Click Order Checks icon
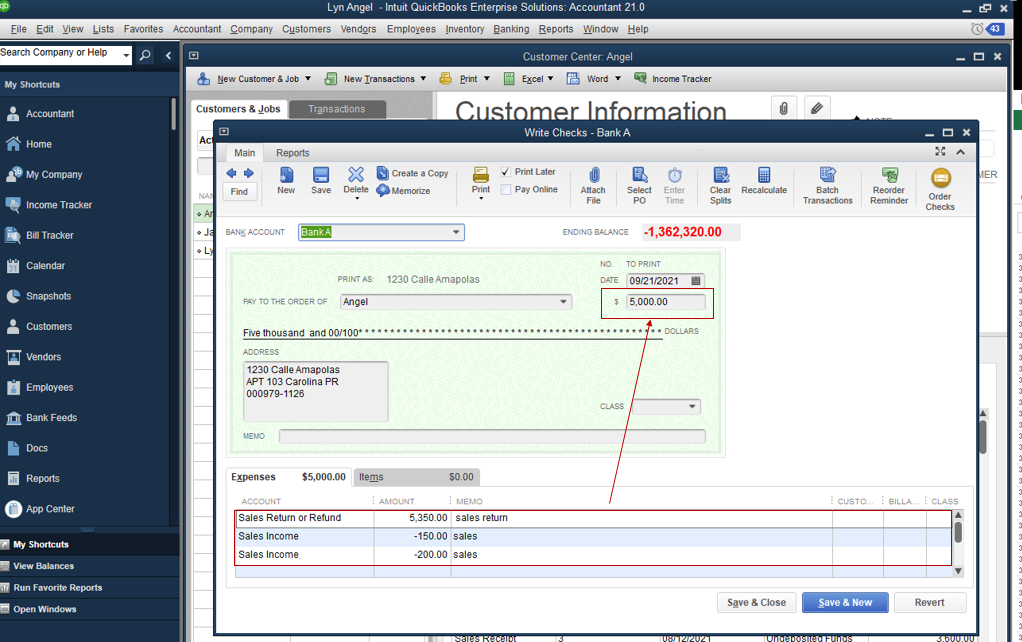The width and height of the screenshot is (1022, 642). click(x=941, y=178)
